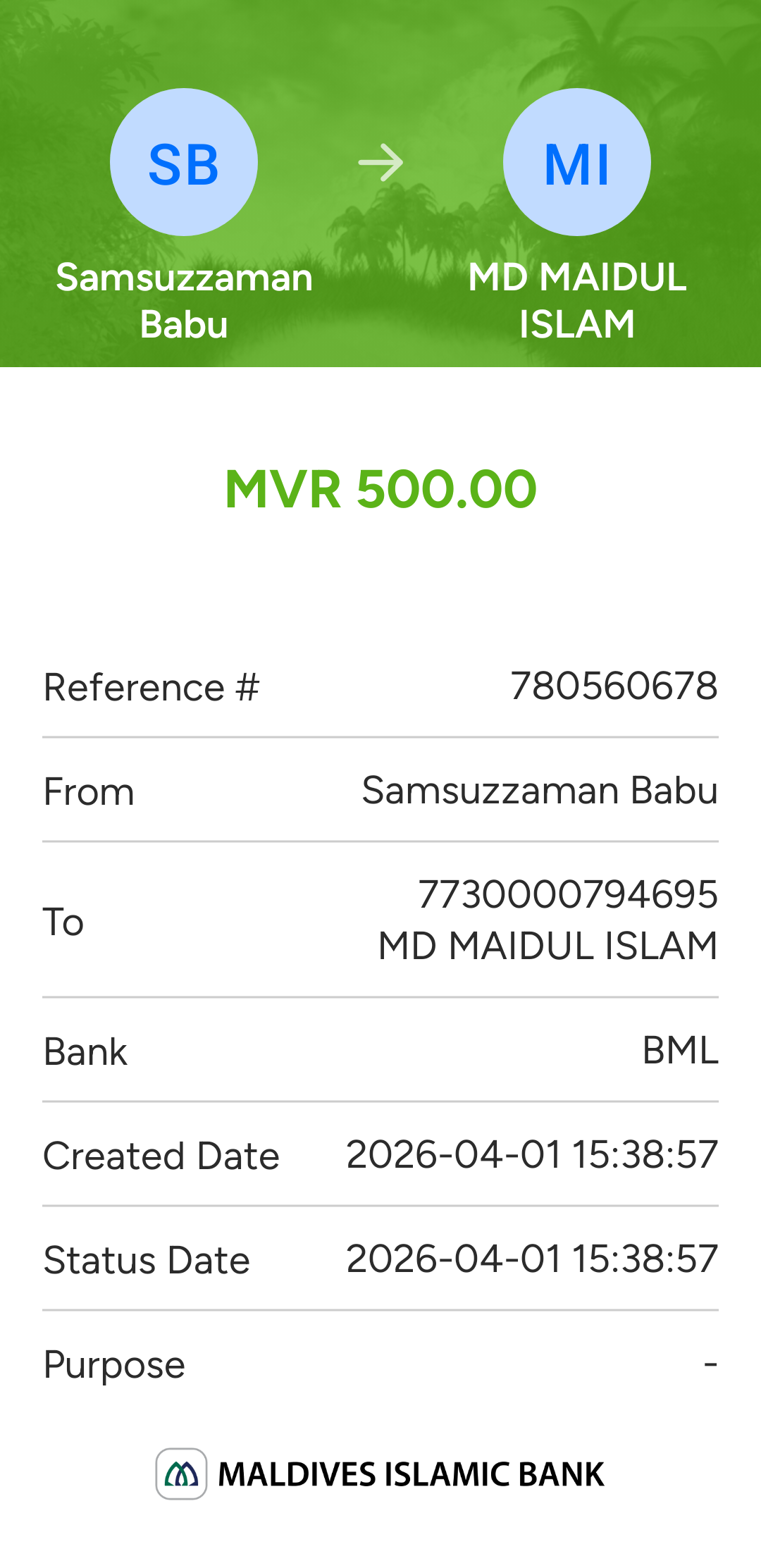Tap the account number 7730000794695
Image resolution: width=761 pixels, height=1568 pixels.
568,895
